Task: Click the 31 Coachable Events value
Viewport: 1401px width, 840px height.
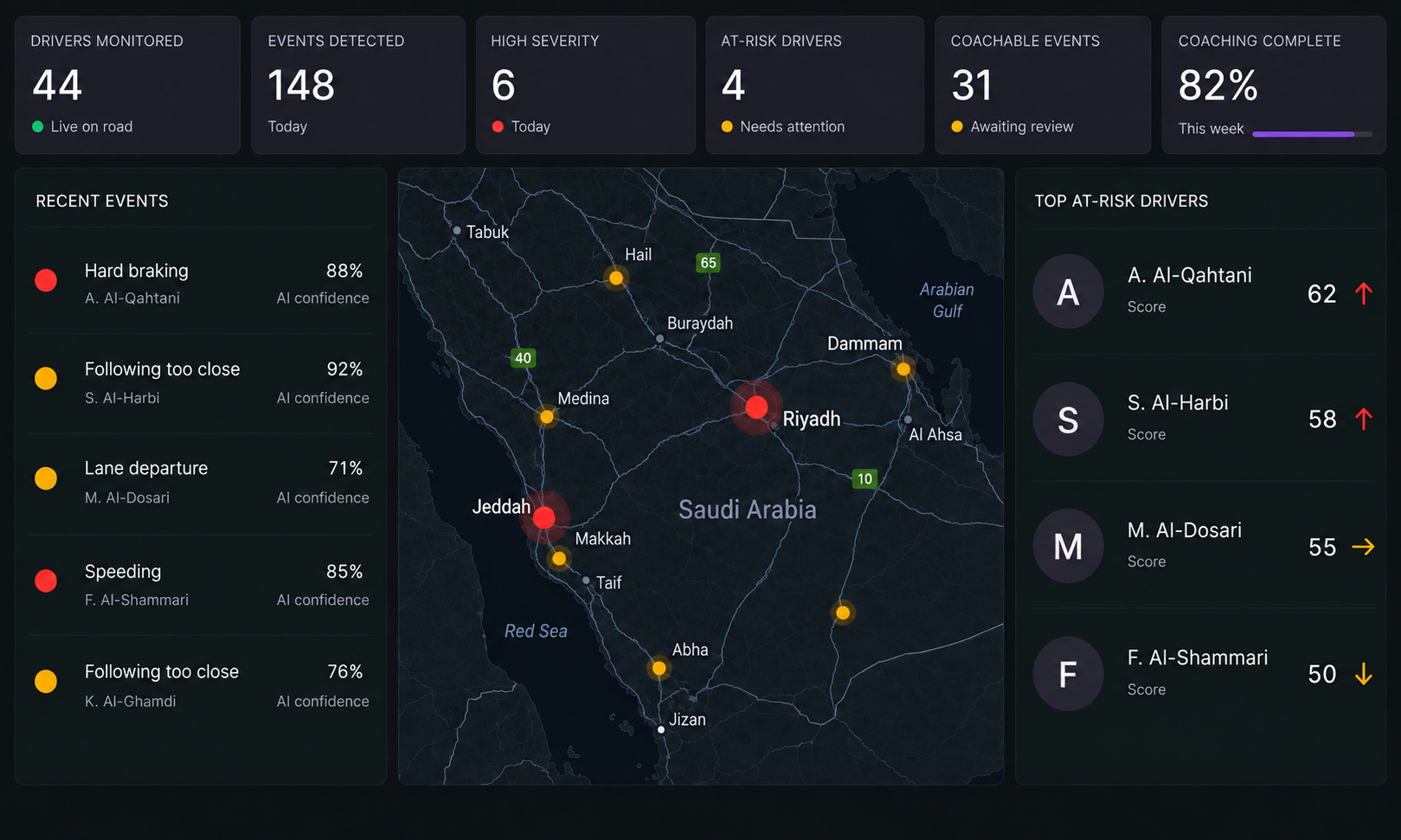Action: click(972, 85)
